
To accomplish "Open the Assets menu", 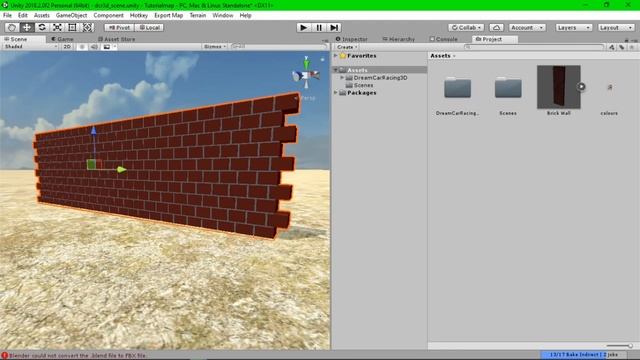I will (x=42, y=15).
